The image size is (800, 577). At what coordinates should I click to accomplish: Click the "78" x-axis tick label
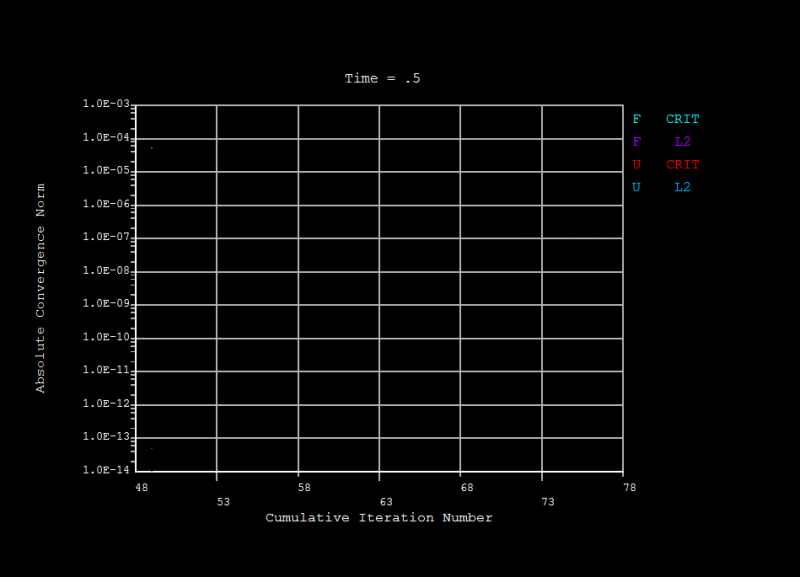pos(630,488)
